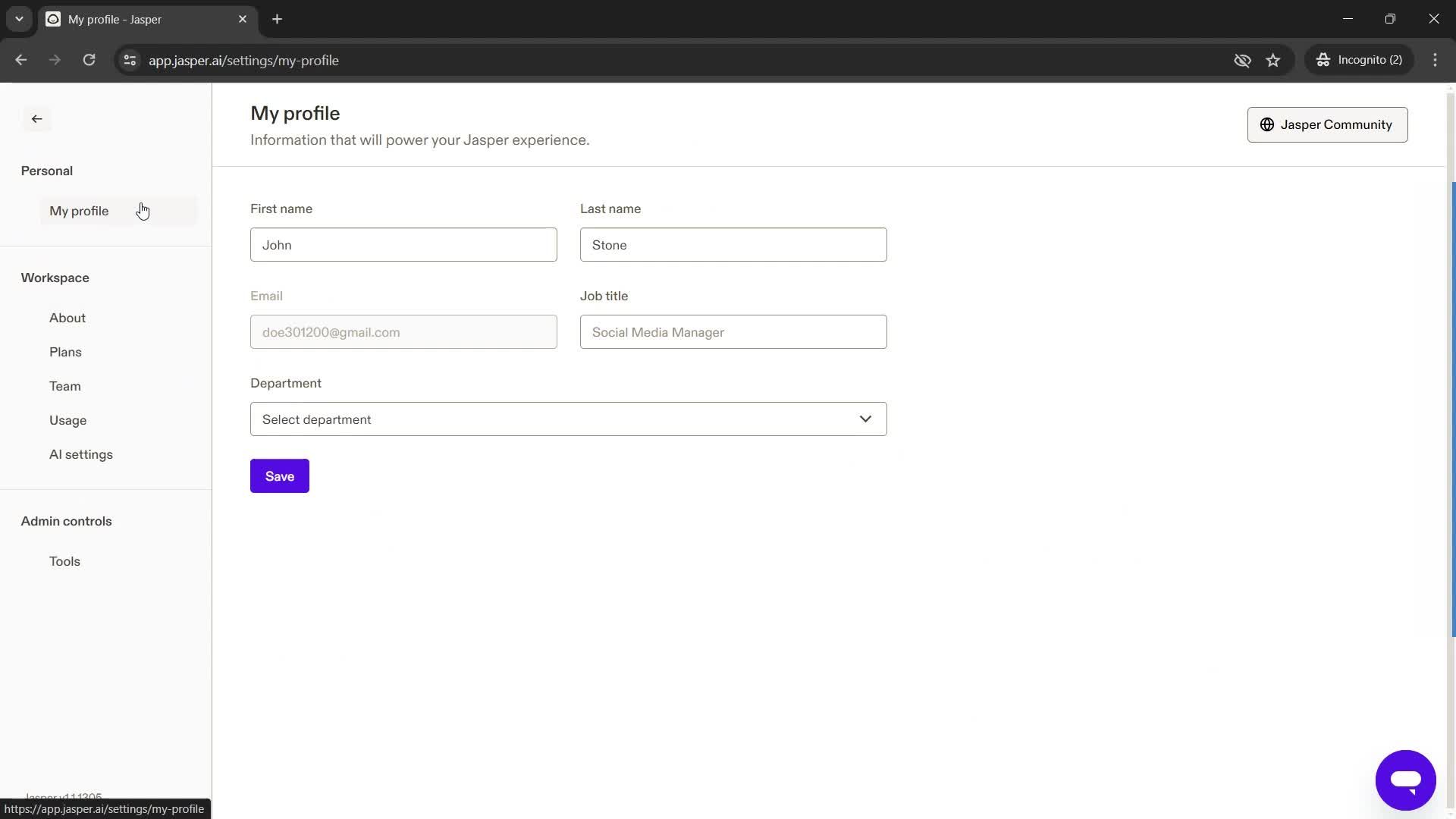Image resolution: width=1456 pixels, height=819 pixels.
Task: Click the disabled Email field
Action: [x=403, y=331]
